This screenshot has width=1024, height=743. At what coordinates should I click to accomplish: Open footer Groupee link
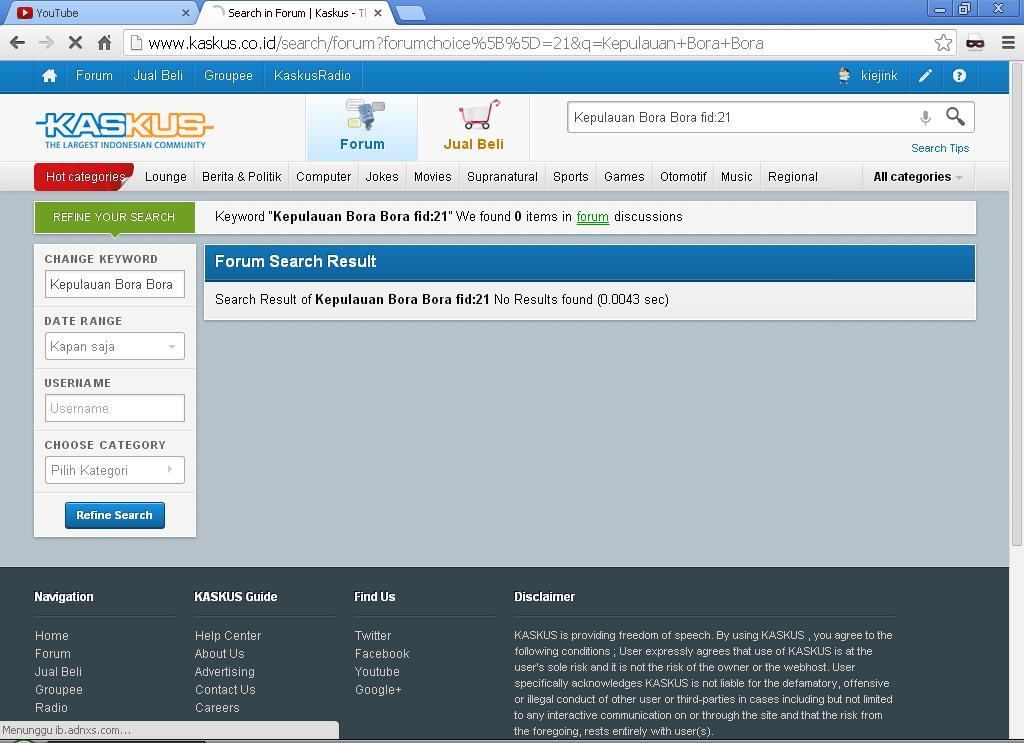click(x=59, y=689)
